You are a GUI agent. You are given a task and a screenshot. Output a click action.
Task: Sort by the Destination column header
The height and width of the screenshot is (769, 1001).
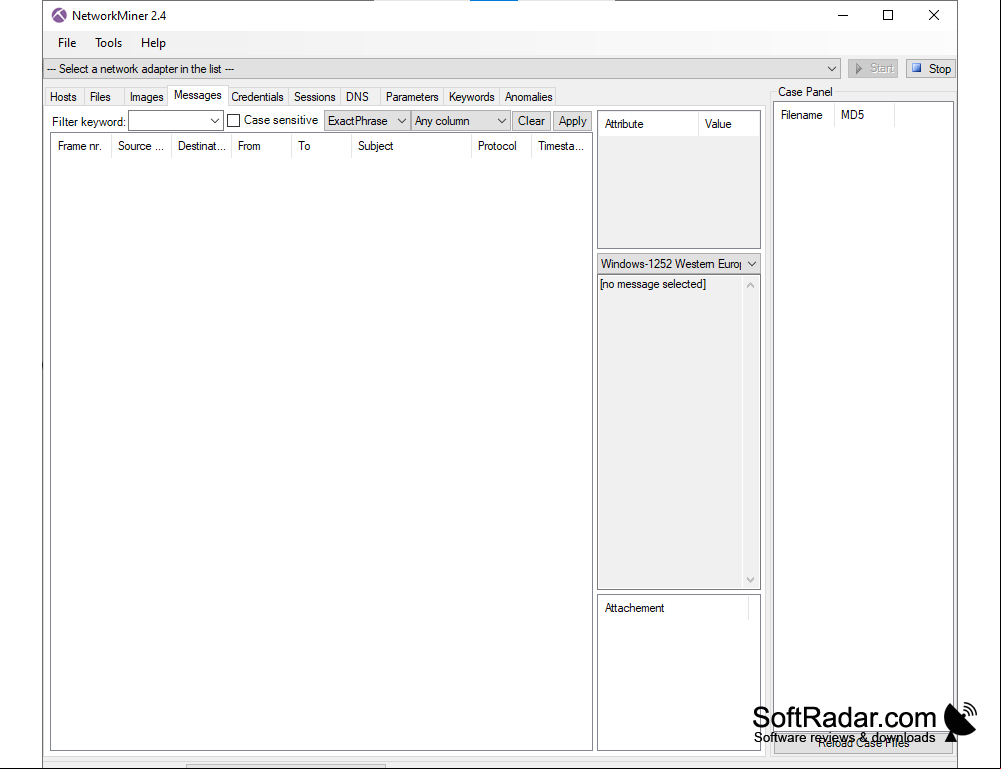(x=201, y=146)
